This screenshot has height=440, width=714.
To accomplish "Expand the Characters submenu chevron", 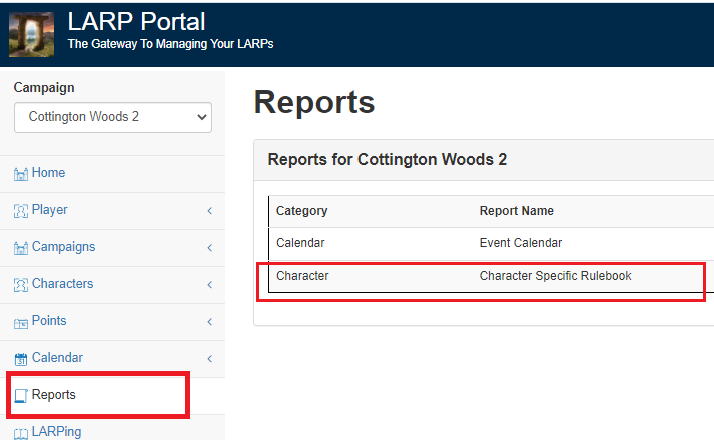I will (x=209, y=285).
